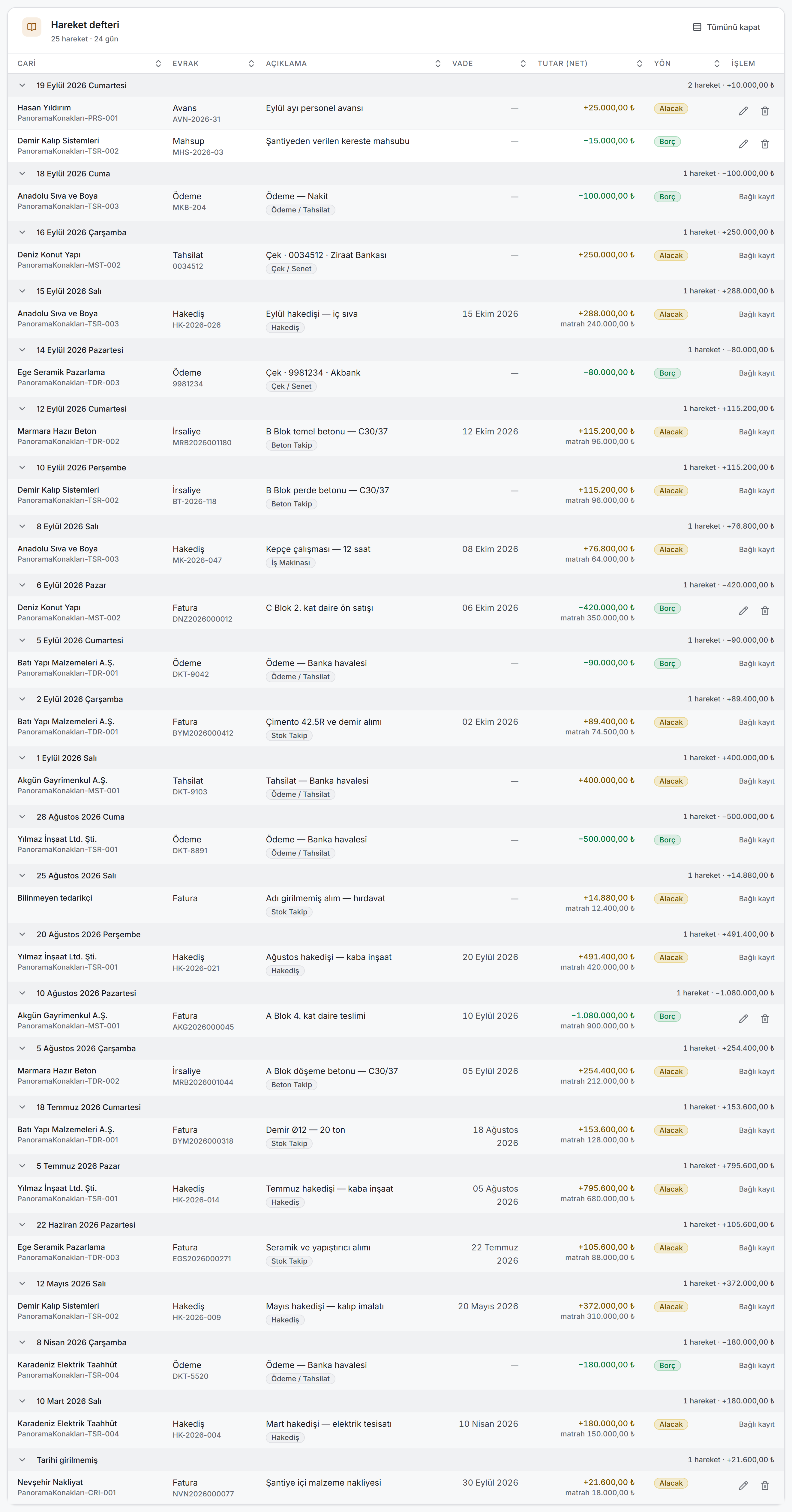The height and width of the screenshot is (1512, 792).
Task: Delete the Akgün Gayrimenkul fatura row
Action: 764,1019
